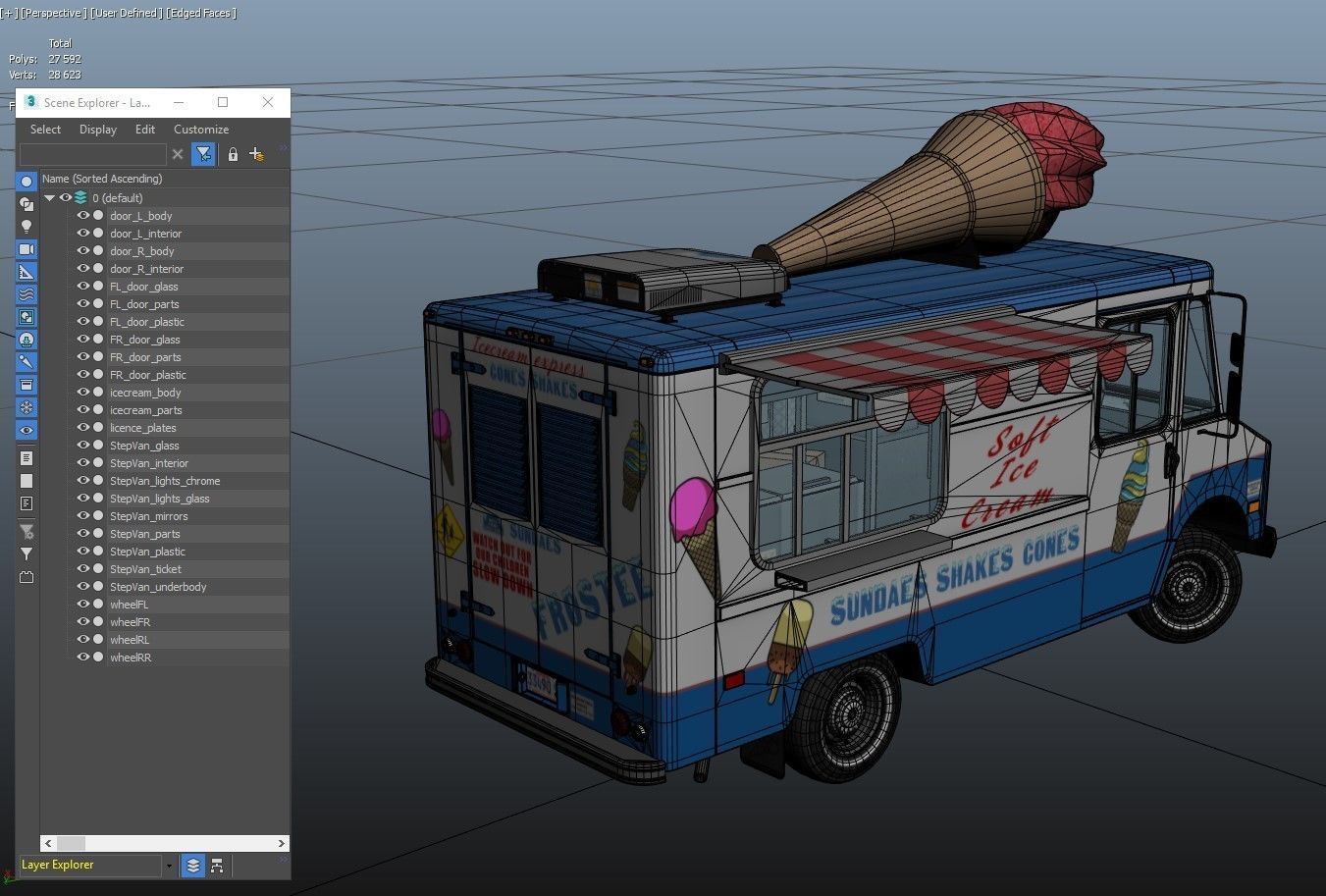
Task: Open the Edit menu in Scene Explorer
Action: tap(145, 130)
